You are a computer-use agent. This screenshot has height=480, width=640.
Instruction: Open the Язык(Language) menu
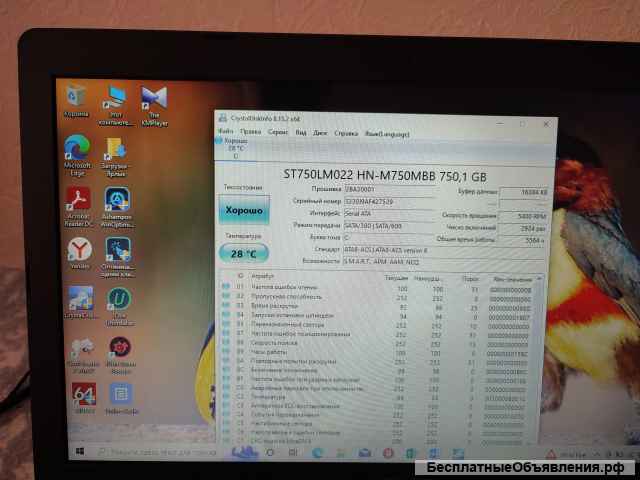click(383, 132)
